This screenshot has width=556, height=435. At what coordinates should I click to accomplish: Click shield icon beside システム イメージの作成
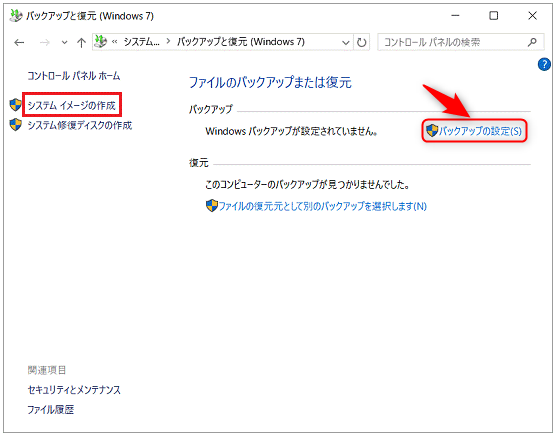(16, 105)
